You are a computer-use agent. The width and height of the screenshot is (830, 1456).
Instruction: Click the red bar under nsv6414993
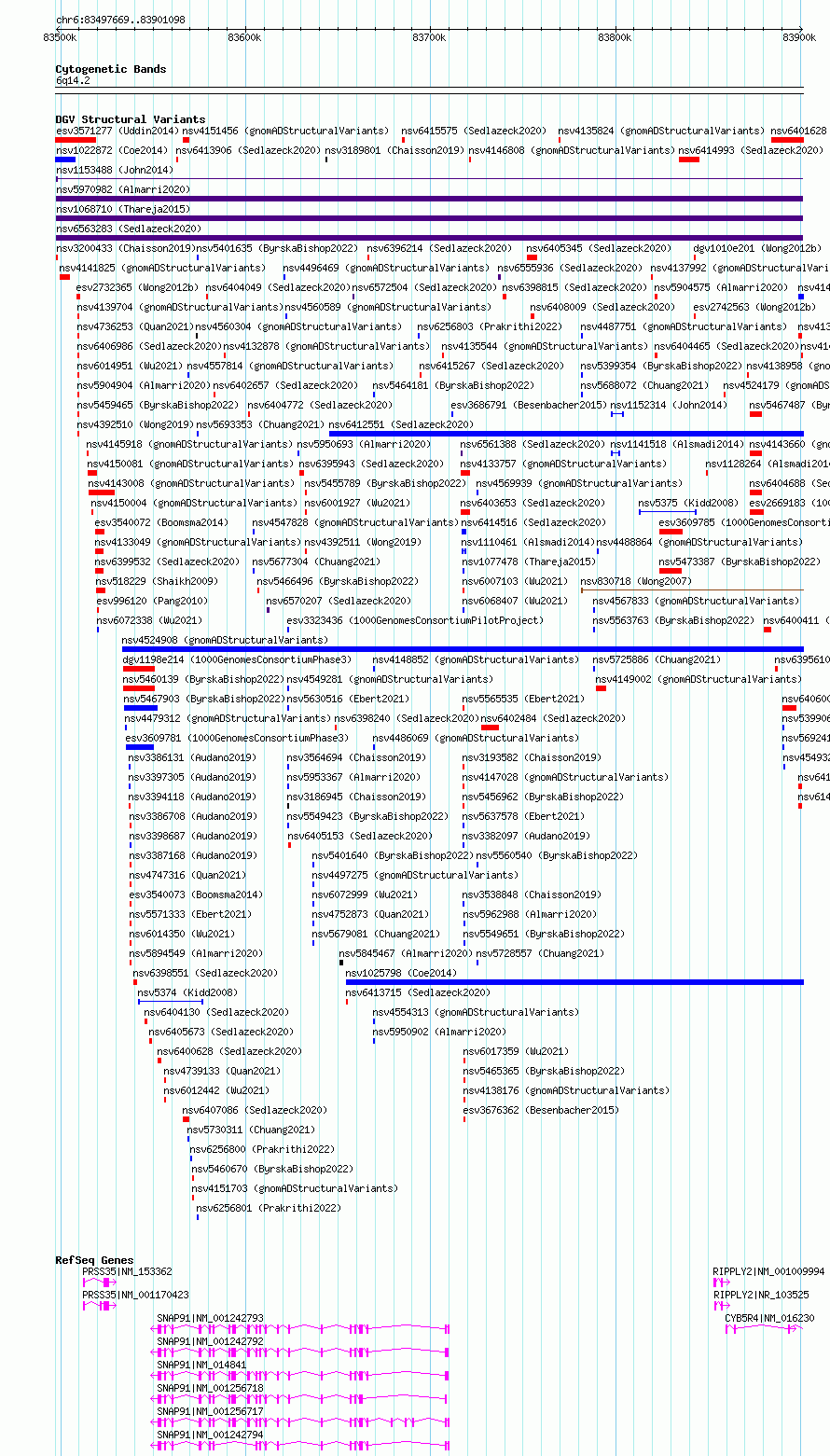689,159
